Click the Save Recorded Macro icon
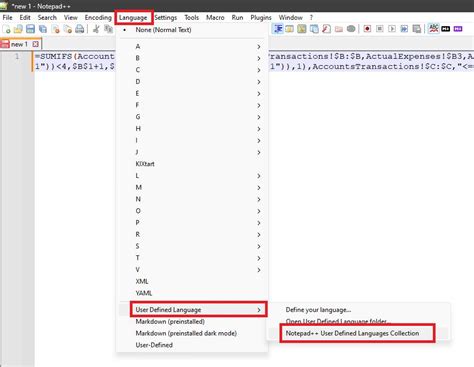474x367 pixels. pyautogui.click(x=417, y=29)
